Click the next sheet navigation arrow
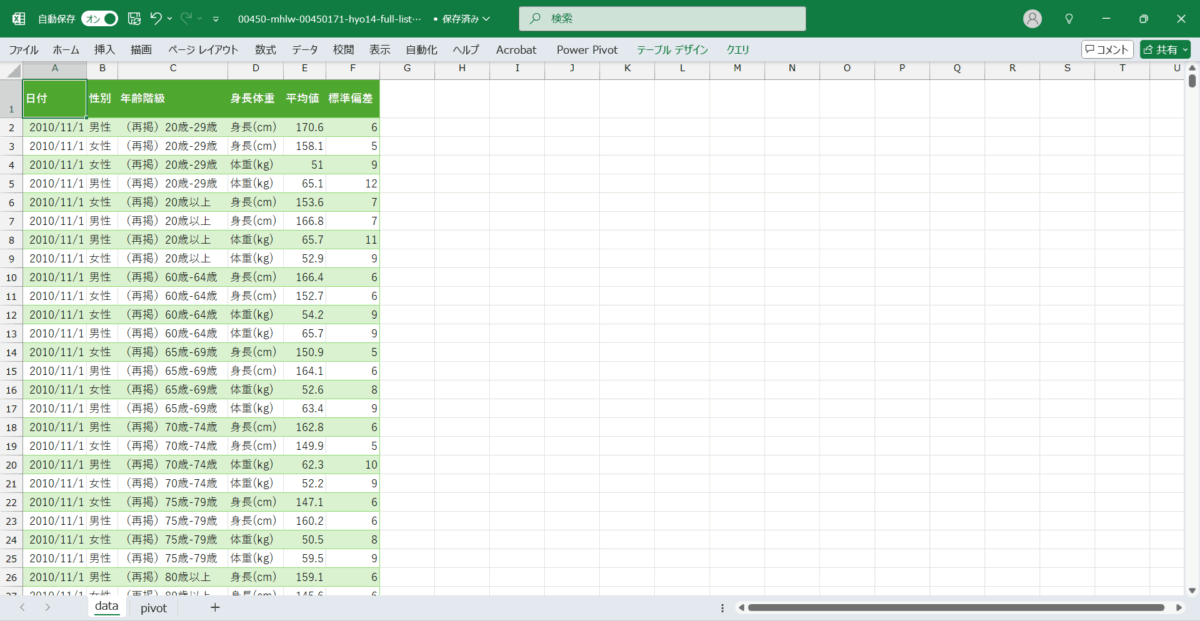This screenshot has height=621, width=1200. tap(47, 607)
